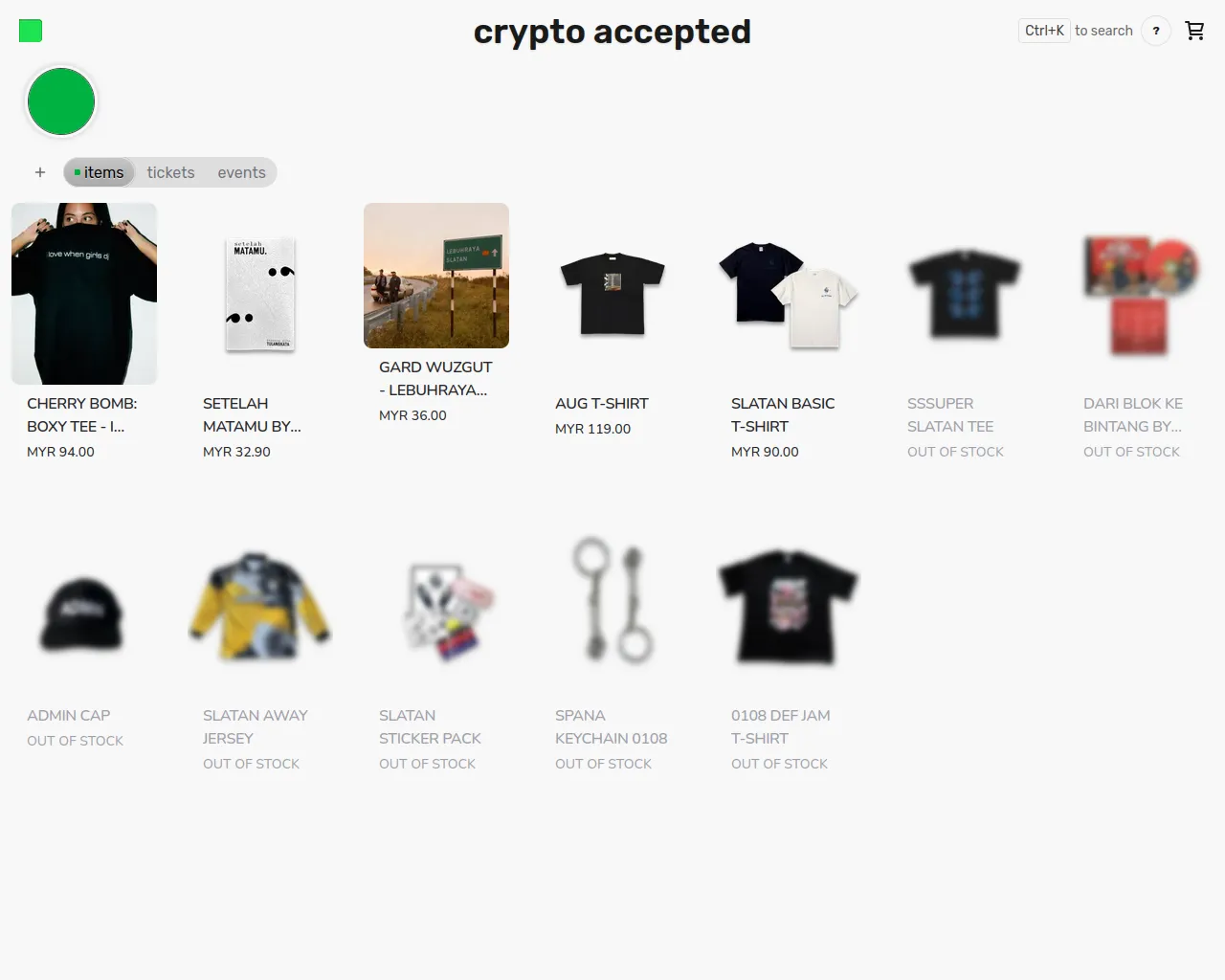Switch to the events tab

[241, 172]
